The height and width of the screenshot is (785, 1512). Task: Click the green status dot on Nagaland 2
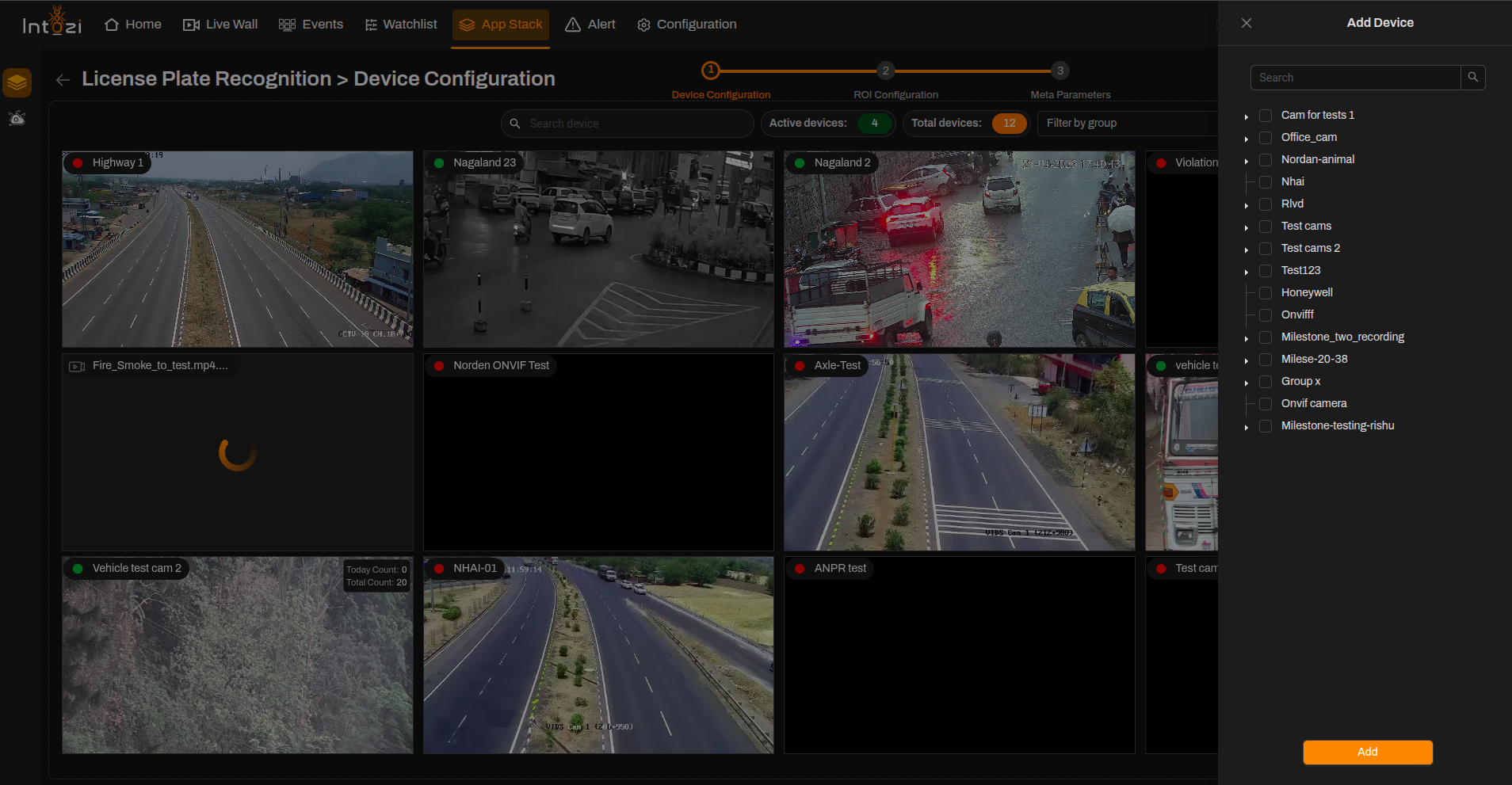point(800,163)
